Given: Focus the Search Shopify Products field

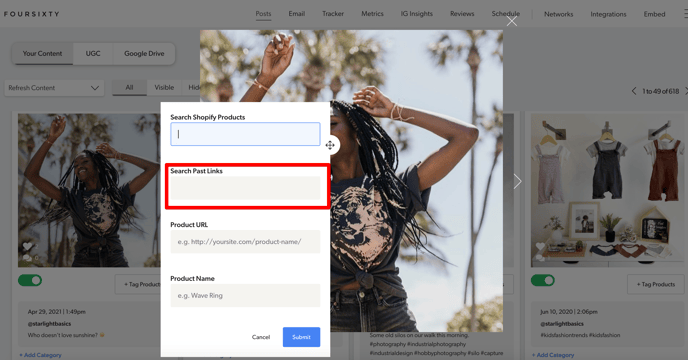Looking at the screenshot, I should point(245,134).
